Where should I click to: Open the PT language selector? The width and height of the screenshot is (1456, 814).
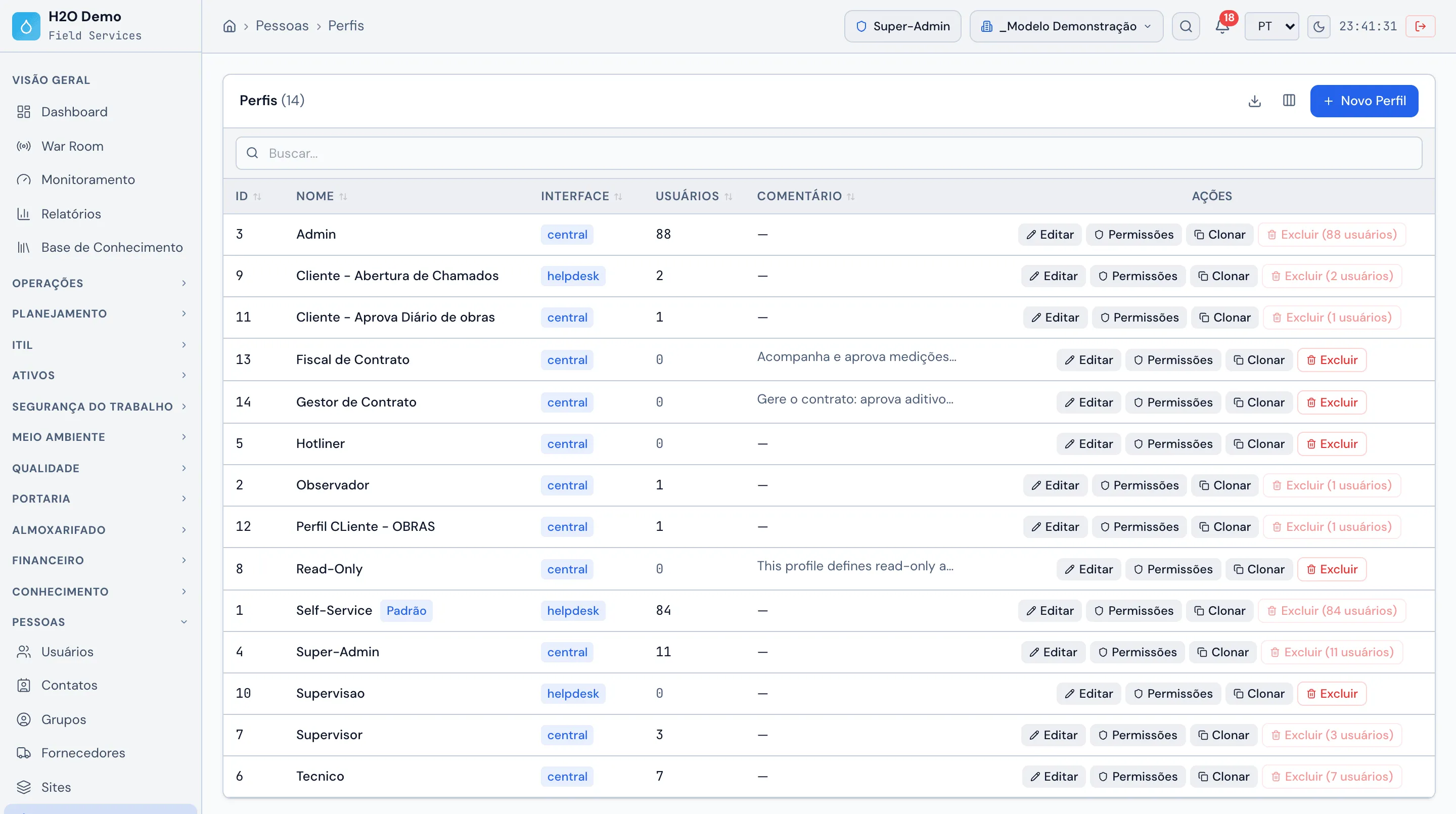(1272, 26)
